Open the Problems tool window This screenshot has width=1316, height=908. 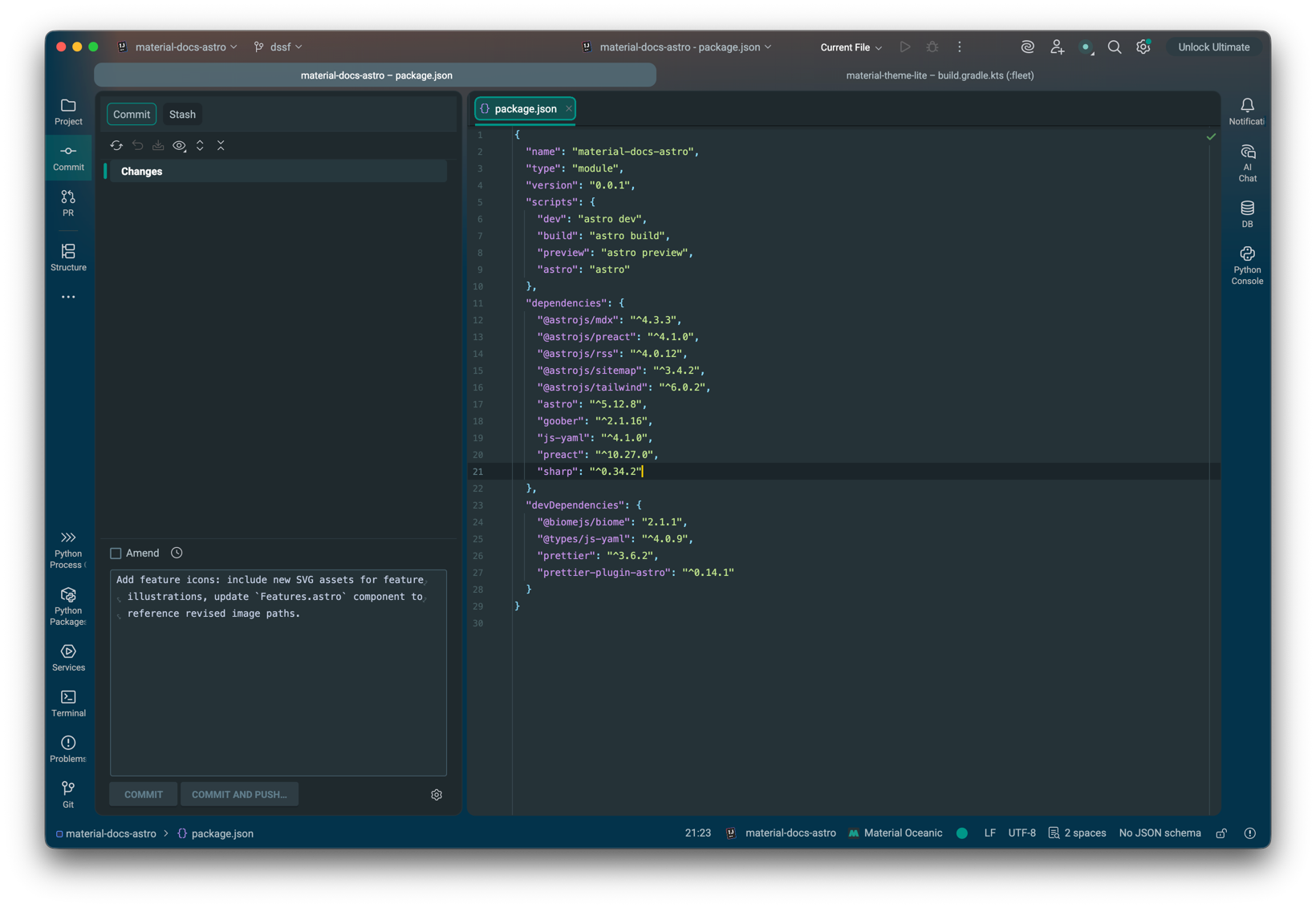coord(68,749)
